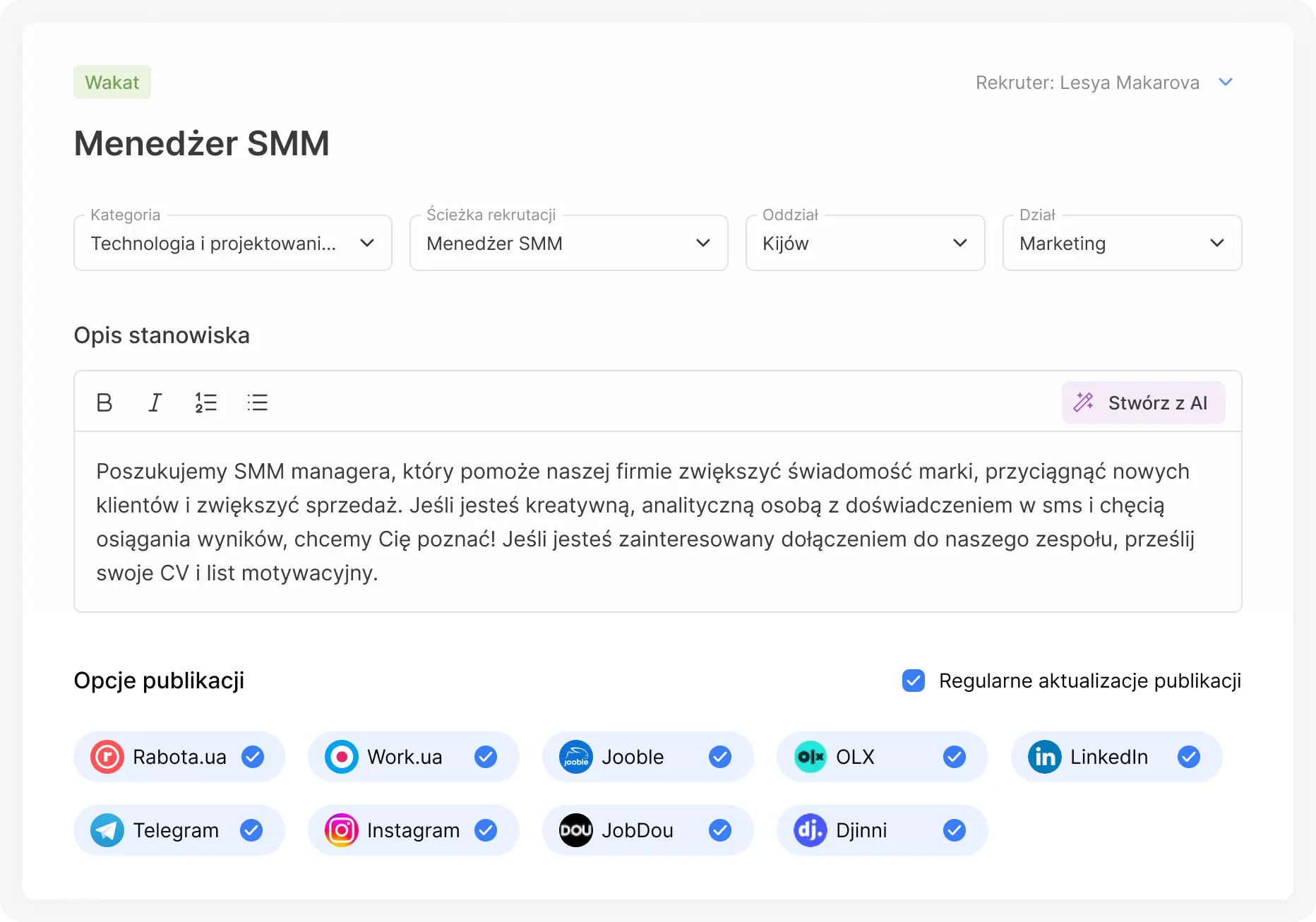Screen dimensions: 1316x922
Task: Click the Stwórz z AI button
Action: [x=1143, y=402]
